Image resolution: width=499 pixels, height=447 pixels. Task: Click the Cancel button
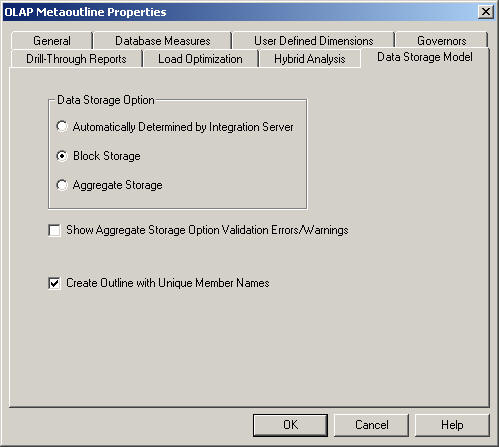click(x=371, y=425)
